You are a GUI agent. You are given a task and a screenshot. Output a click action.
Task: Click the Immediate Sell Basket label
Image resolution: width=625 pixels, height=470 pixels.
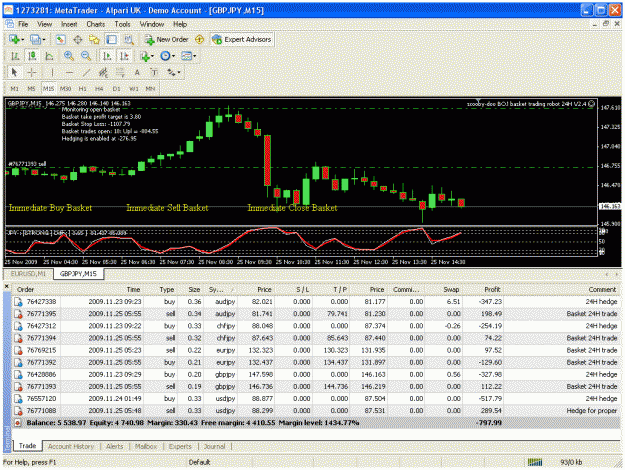click(x=167, y=208)
